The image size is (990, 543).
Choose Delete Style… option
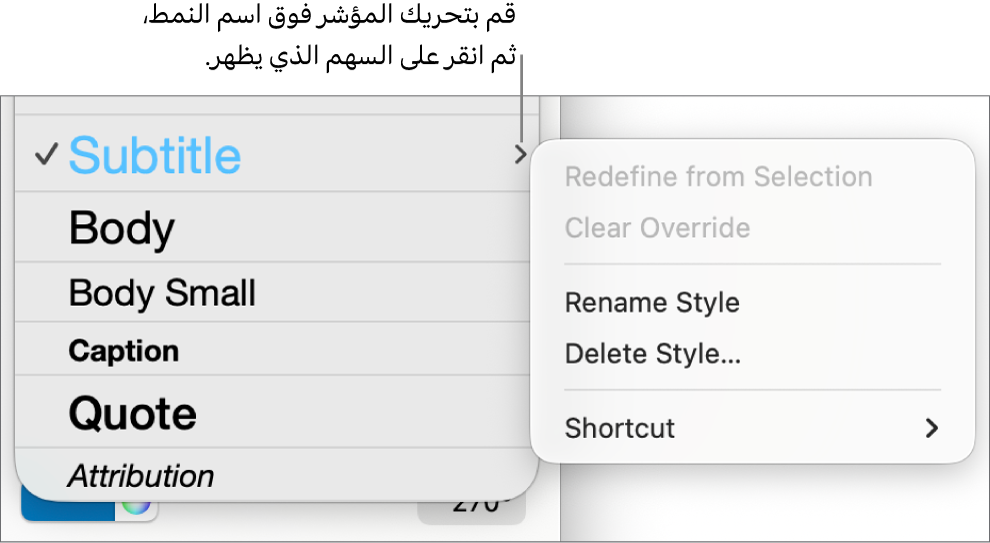tap(653, 353)
